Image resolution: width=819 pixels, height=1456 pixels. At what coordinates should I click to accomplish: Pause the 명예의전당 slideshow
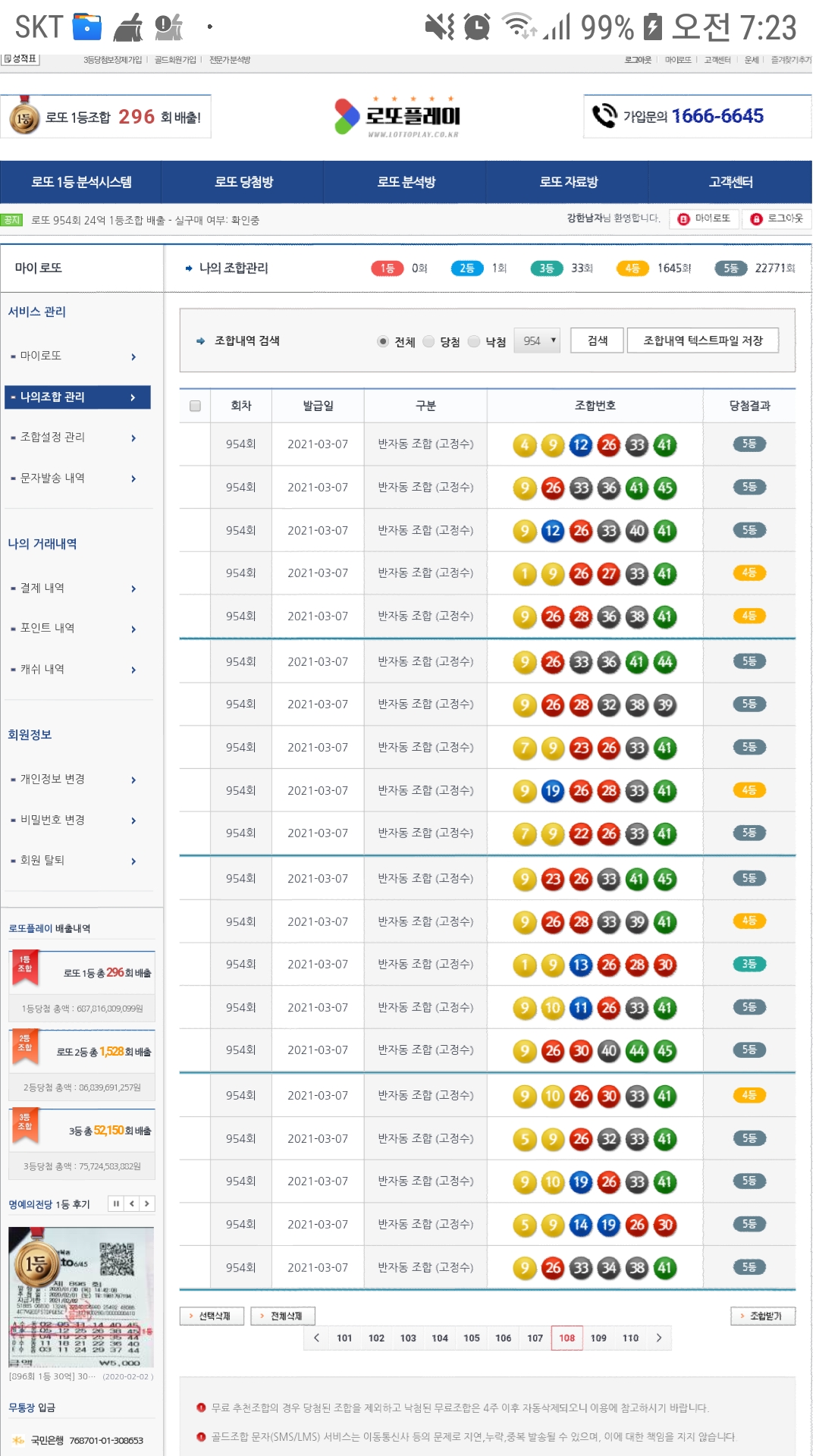(x=116, y=1203)
